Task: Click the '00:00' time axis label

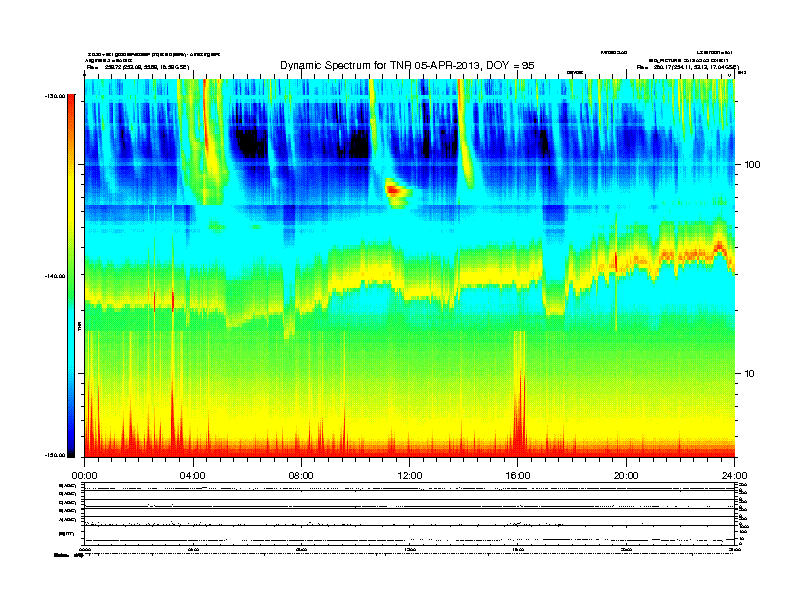Action: 85,476
